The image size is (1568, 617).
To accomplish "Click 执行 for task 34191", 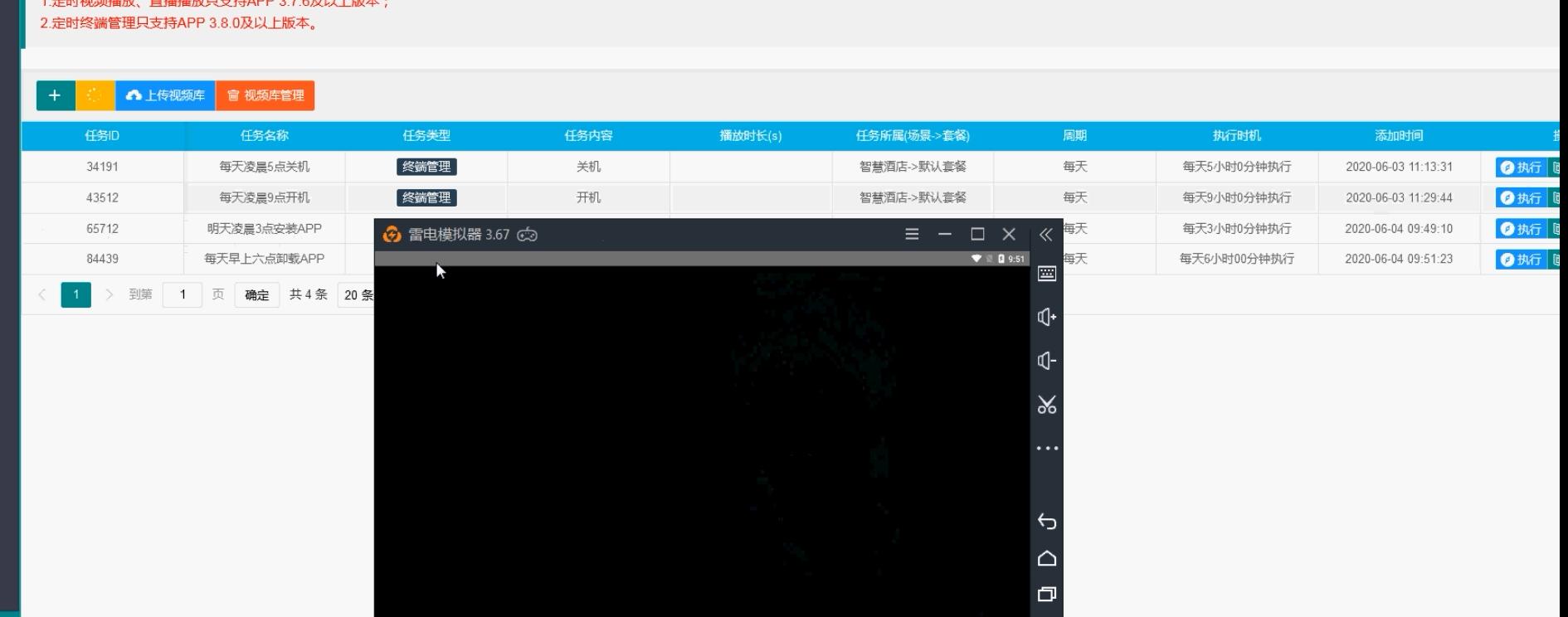I will pyautogui.click(x=1520, y=168).
